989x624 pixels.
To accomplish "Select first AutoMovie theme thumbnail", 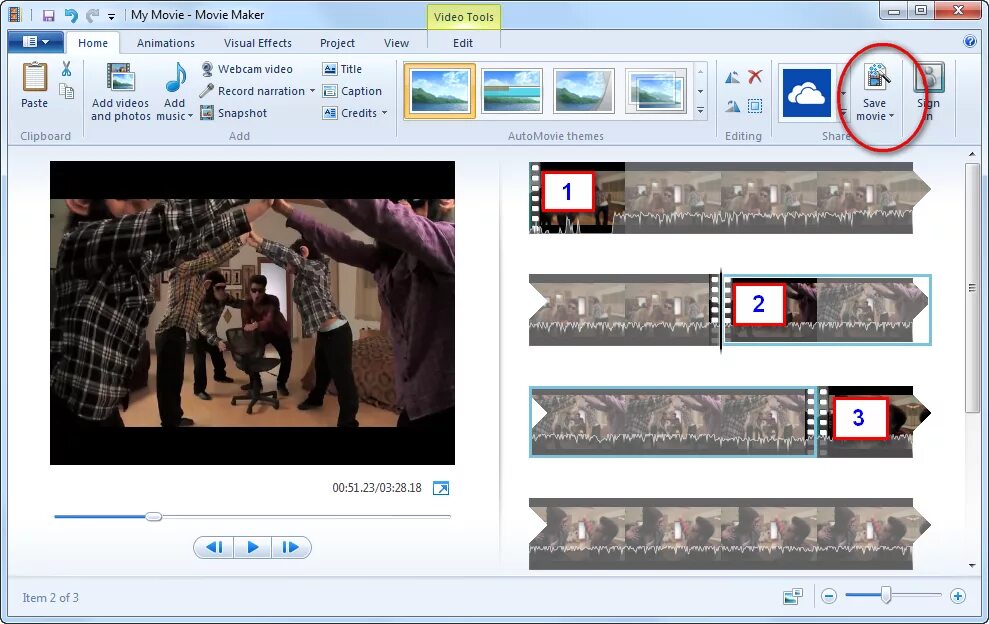I will (439, 91).
